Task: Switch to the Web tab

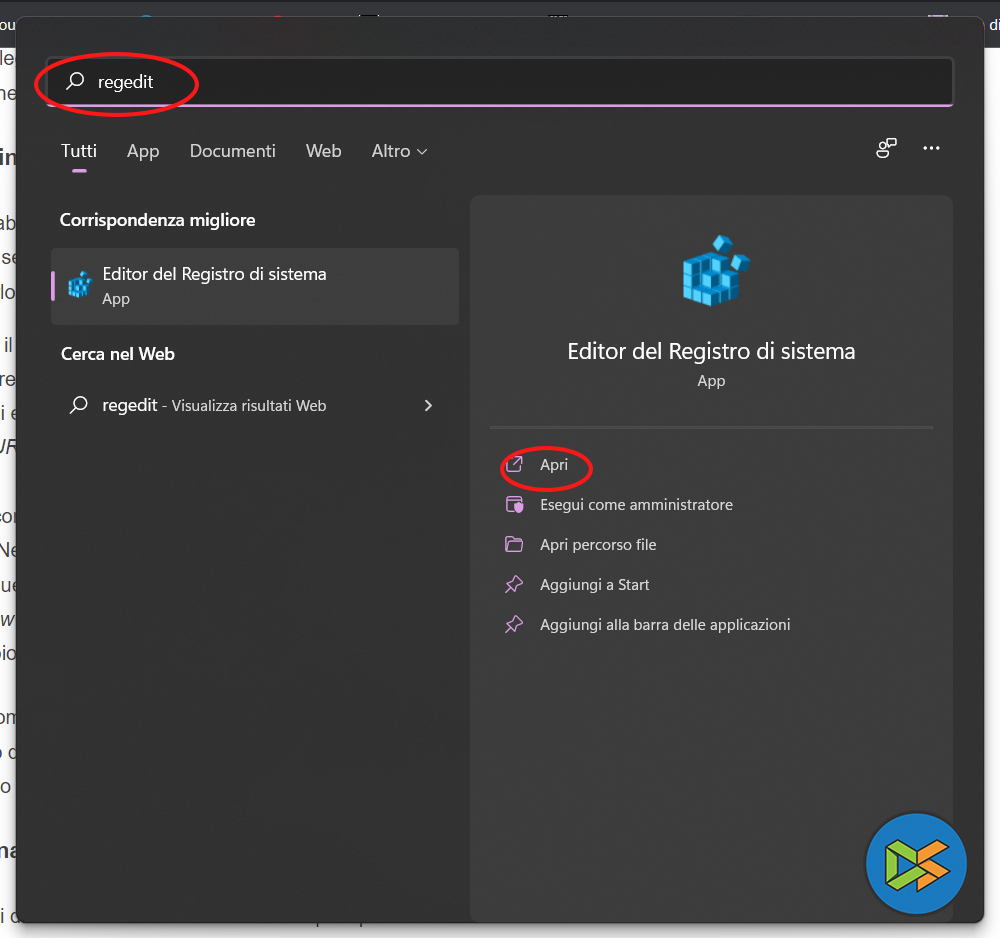Action: pos(323,151)
